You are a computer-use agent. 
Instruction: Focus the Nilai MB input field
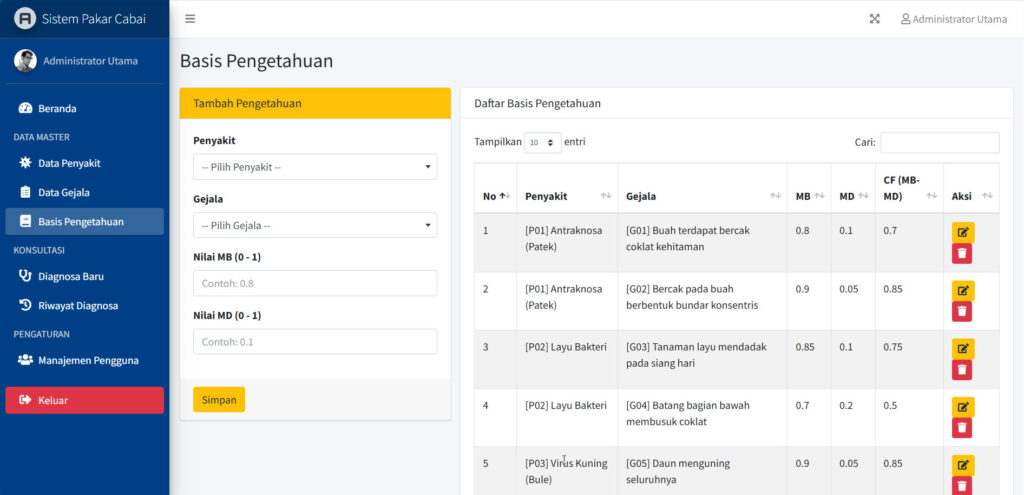pos(315,283)
